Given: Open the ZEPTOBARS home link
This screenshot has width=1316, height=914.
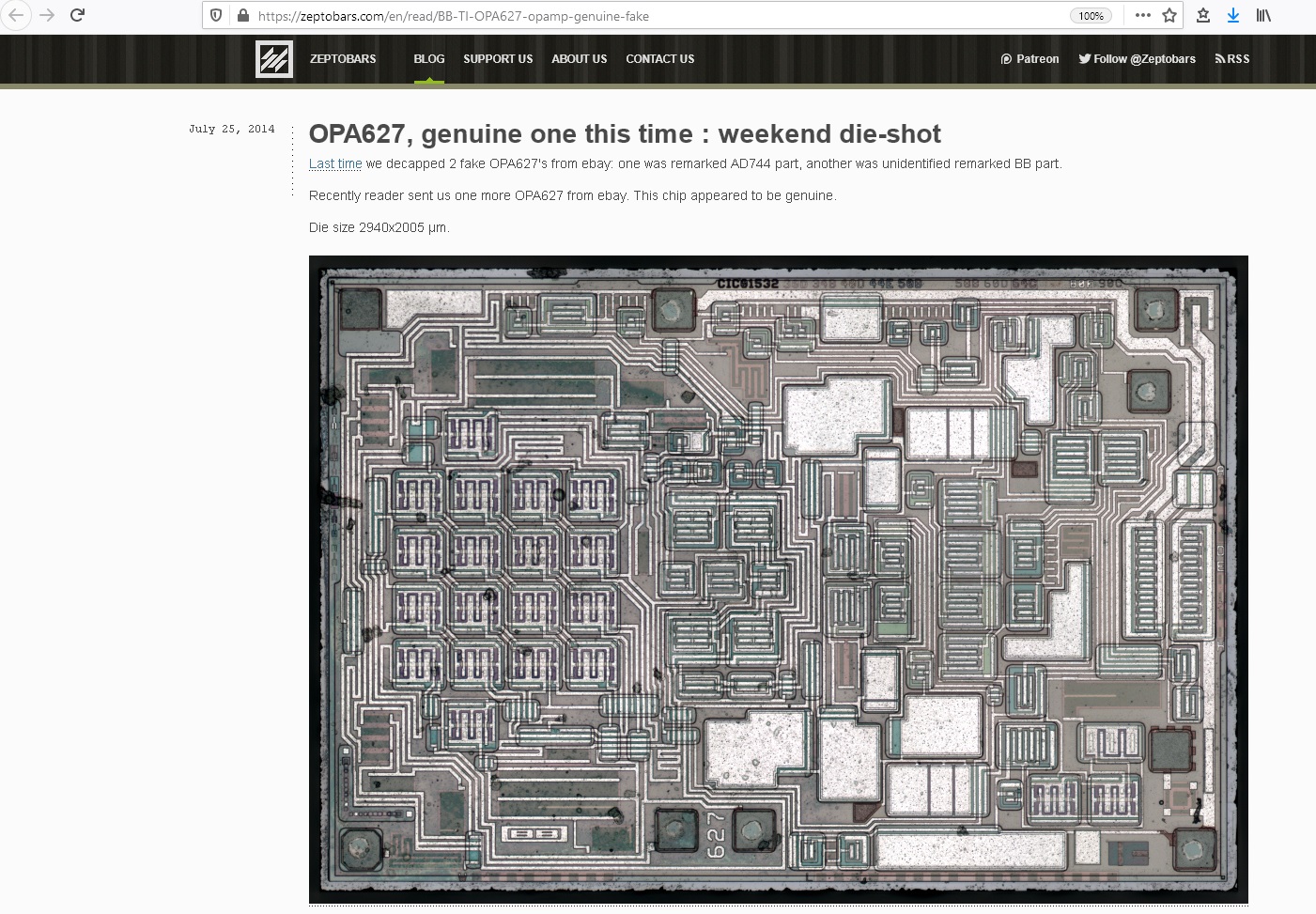Looking at the screenshot, I should [x=343, y=59].
